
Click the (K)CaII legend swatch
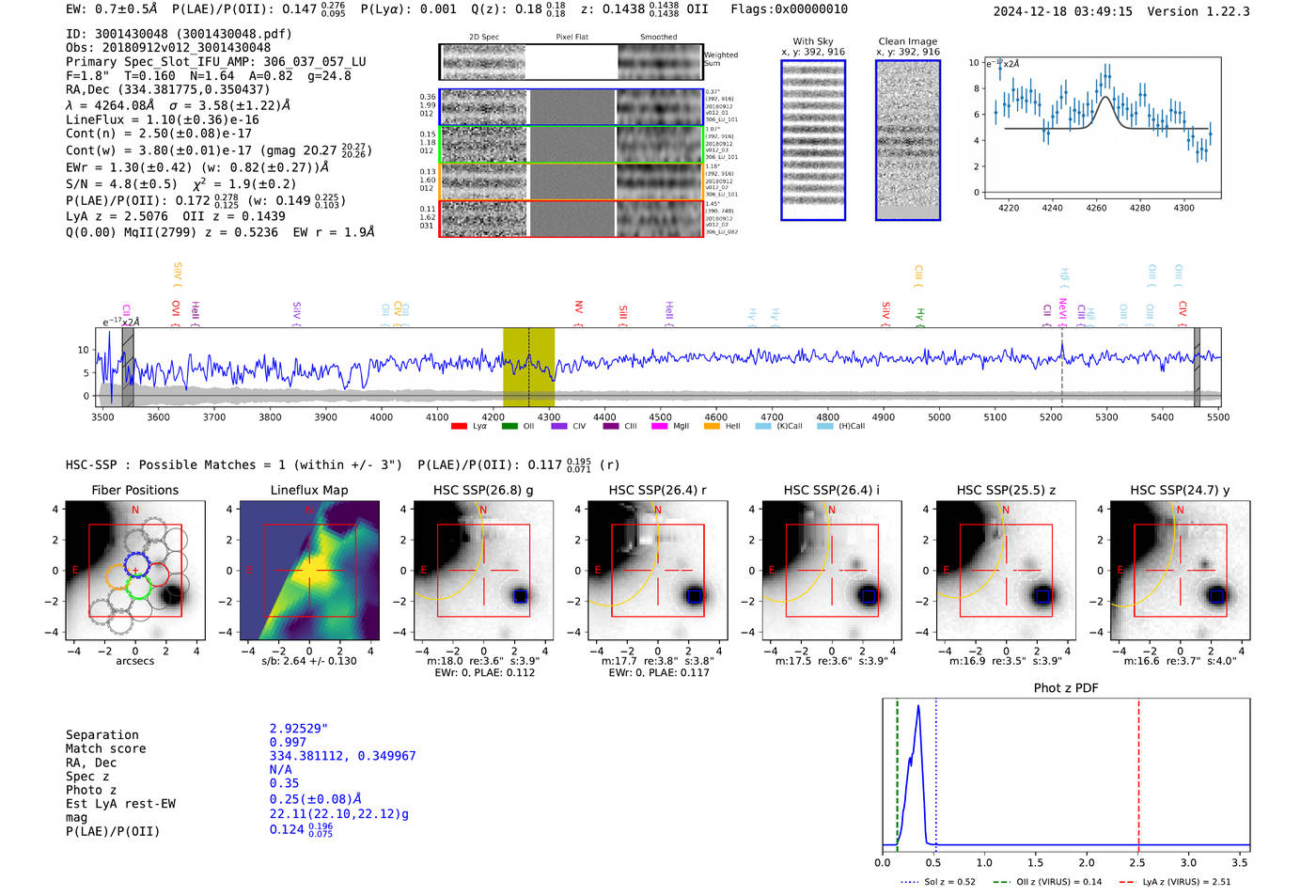763,426
